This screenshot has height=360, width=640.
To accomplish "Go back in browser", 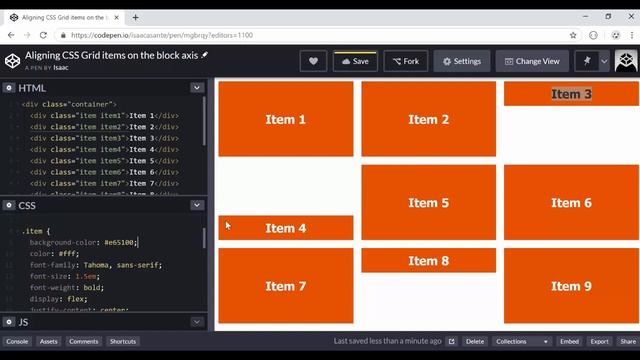I will 11,35.
